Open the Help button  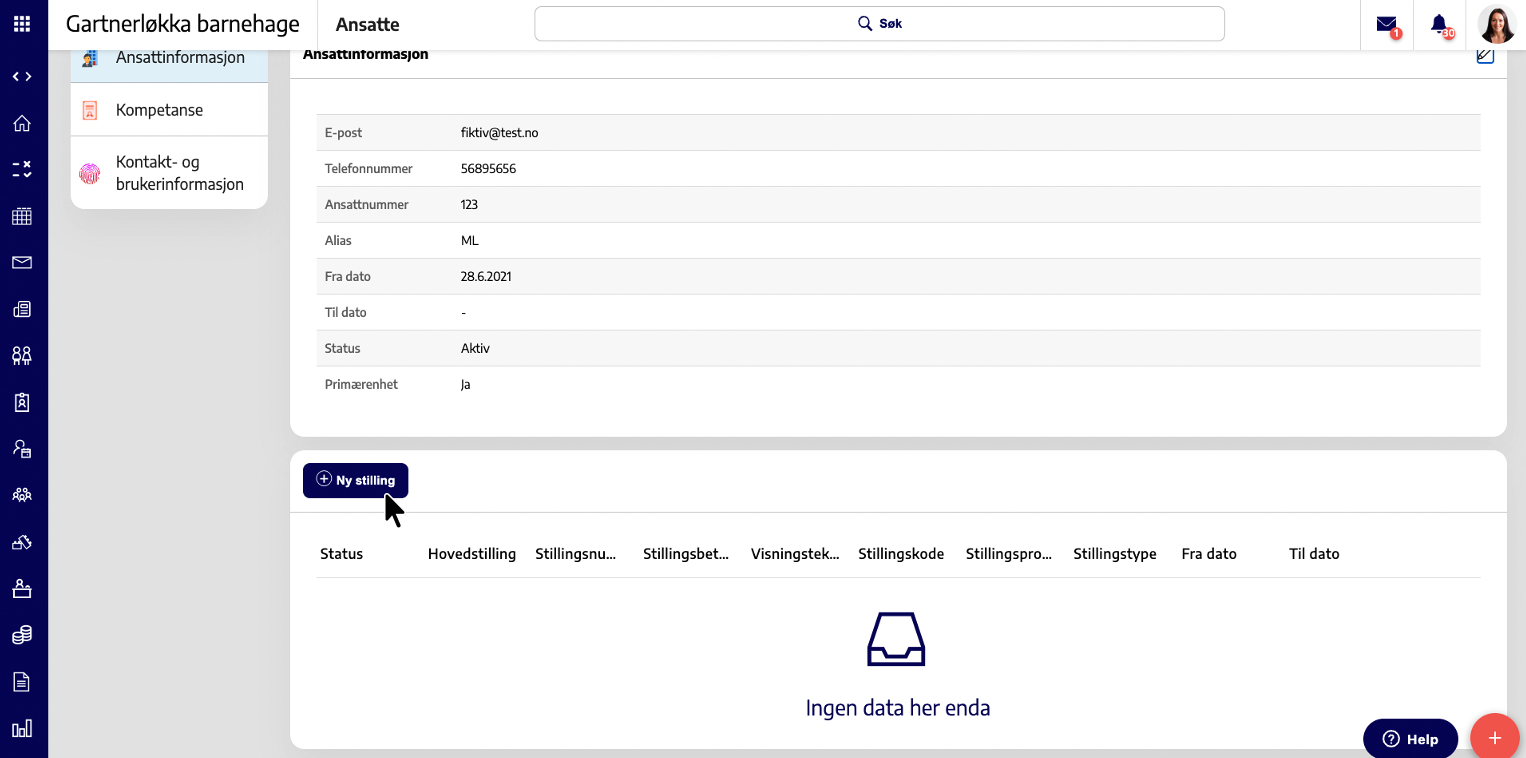(1410, 739)
